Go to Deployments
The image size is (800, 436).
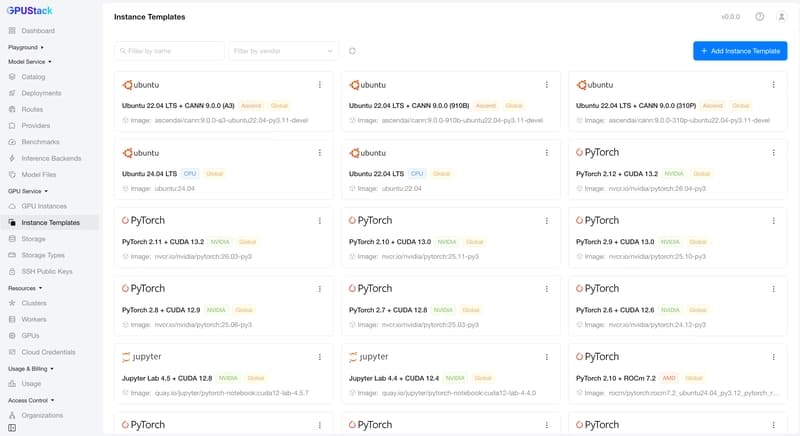(41, 93)
